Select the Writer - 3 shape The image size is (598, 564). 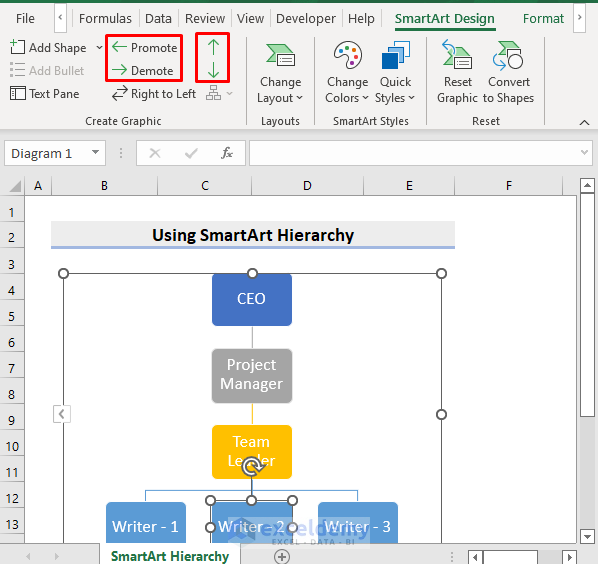[x=358, y=523]
